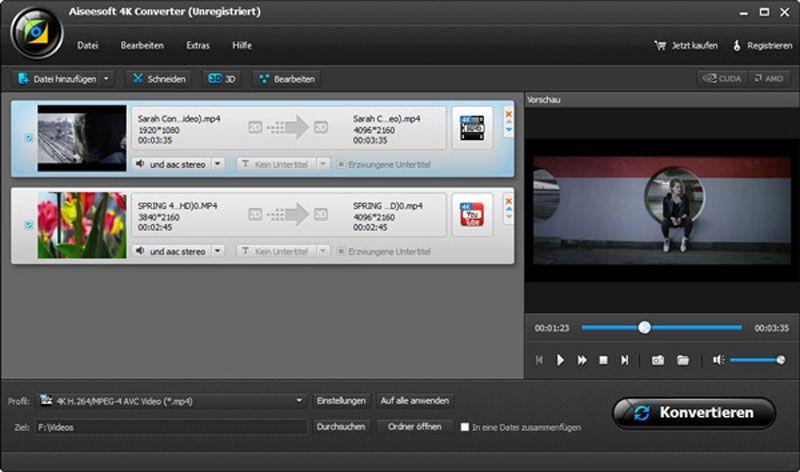Click the output filename SPRING ...D)0.mp4
This screenshot has height=472, width=800.
point(388,206)
